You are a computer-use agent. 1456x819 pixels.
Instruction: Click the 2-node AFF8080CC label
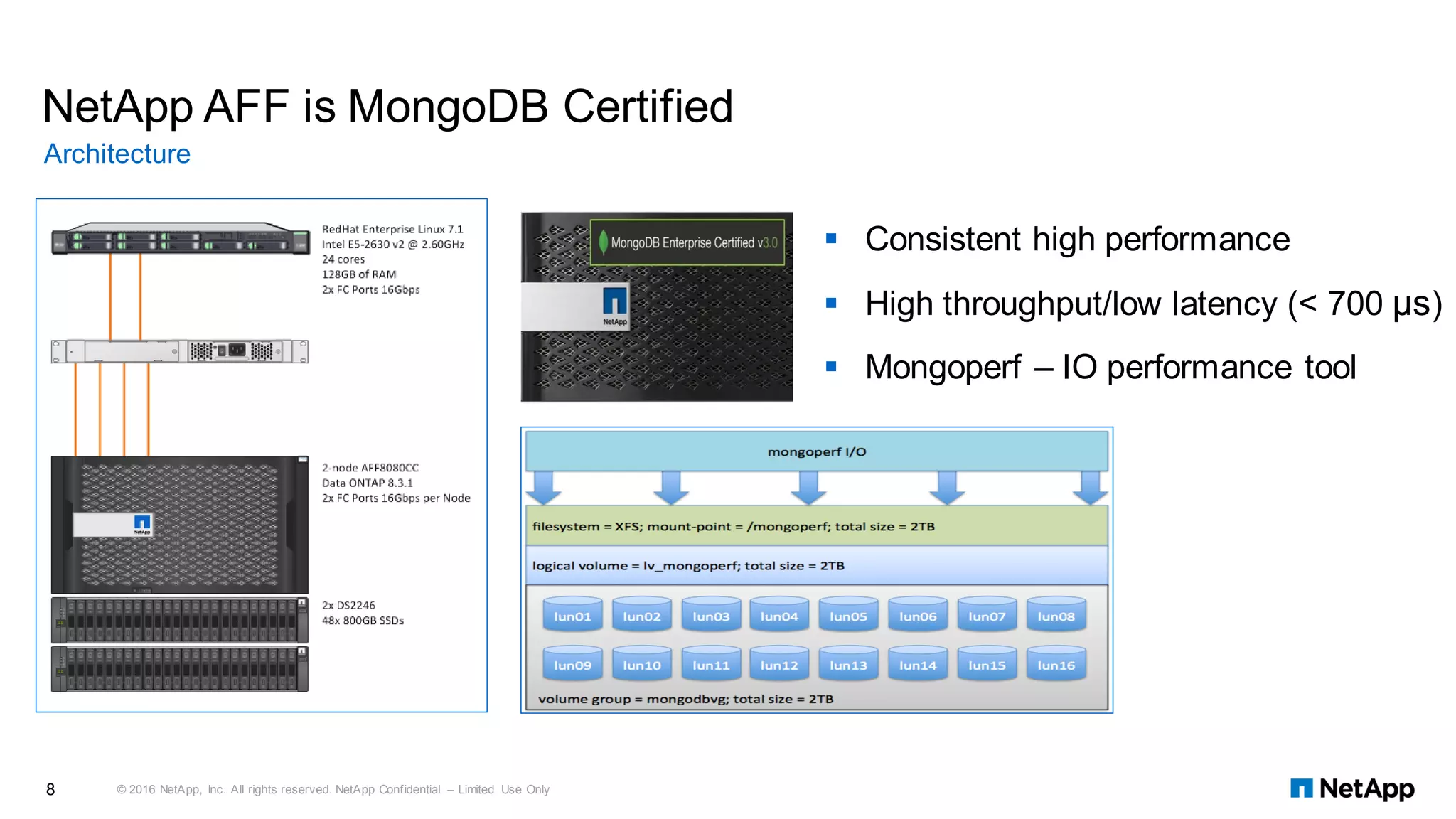[x=370, y=468]
